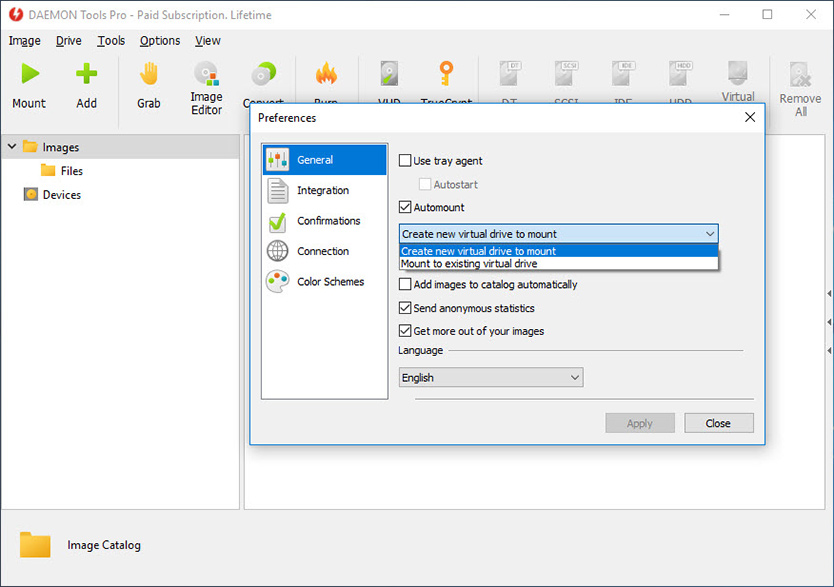Click the VHD hard disk icon
This screenshot has height=587, width=834.
(389, 73)
